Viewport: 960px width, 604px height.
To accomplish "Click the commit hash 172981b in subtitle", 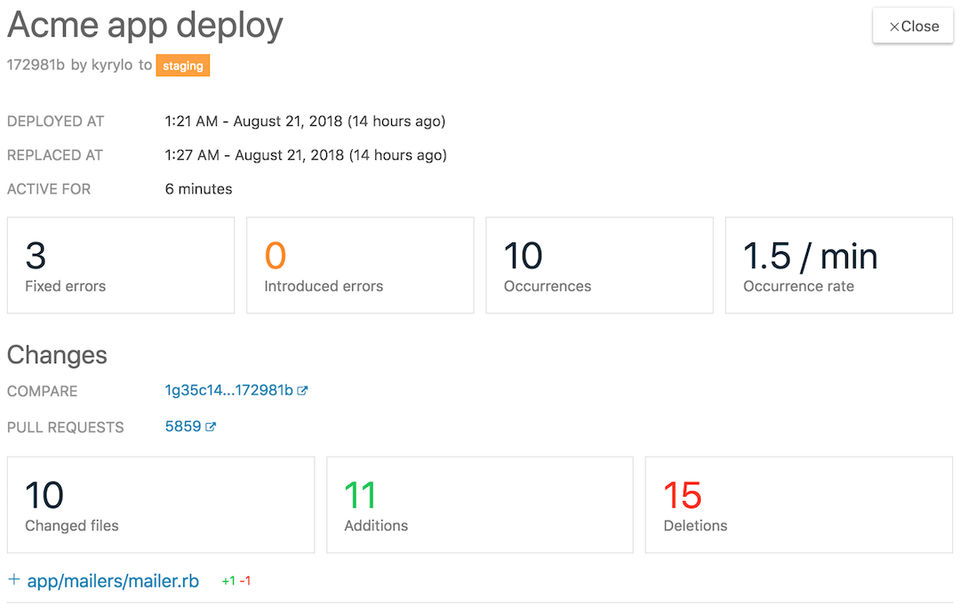I will click(36, 66).
